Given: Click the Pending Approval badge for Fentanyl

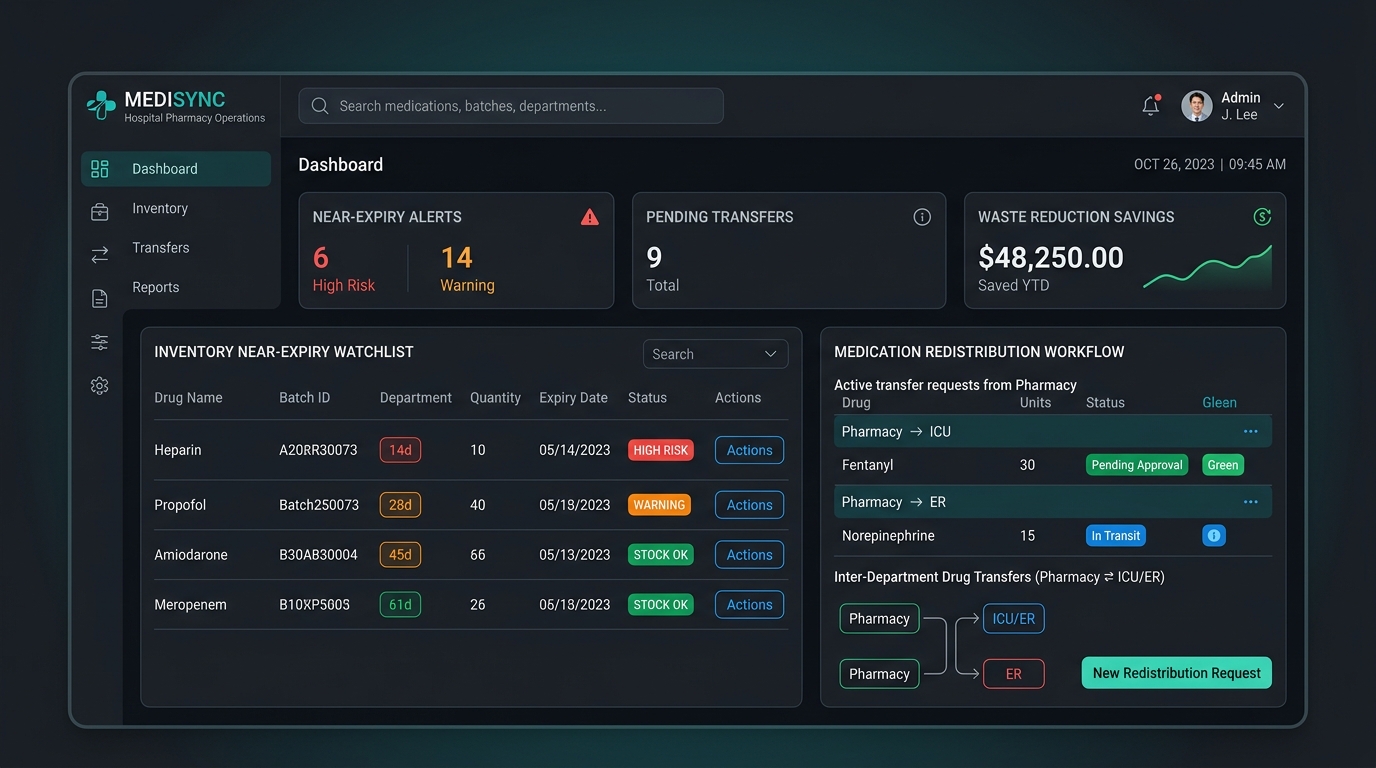Looking at the screenshot, I should coord(1137,465).
